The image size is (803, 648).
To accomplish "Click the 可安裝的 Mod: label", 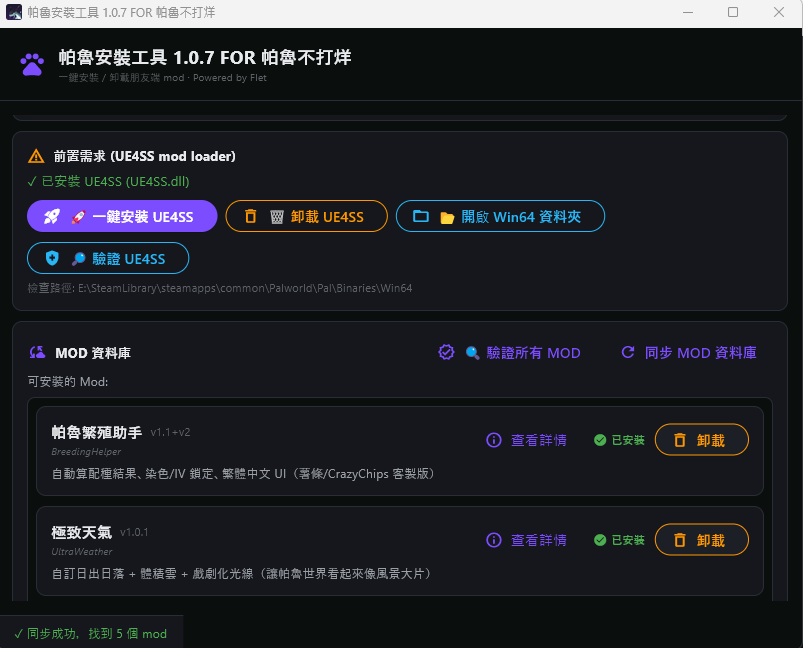I will point(68,382).
